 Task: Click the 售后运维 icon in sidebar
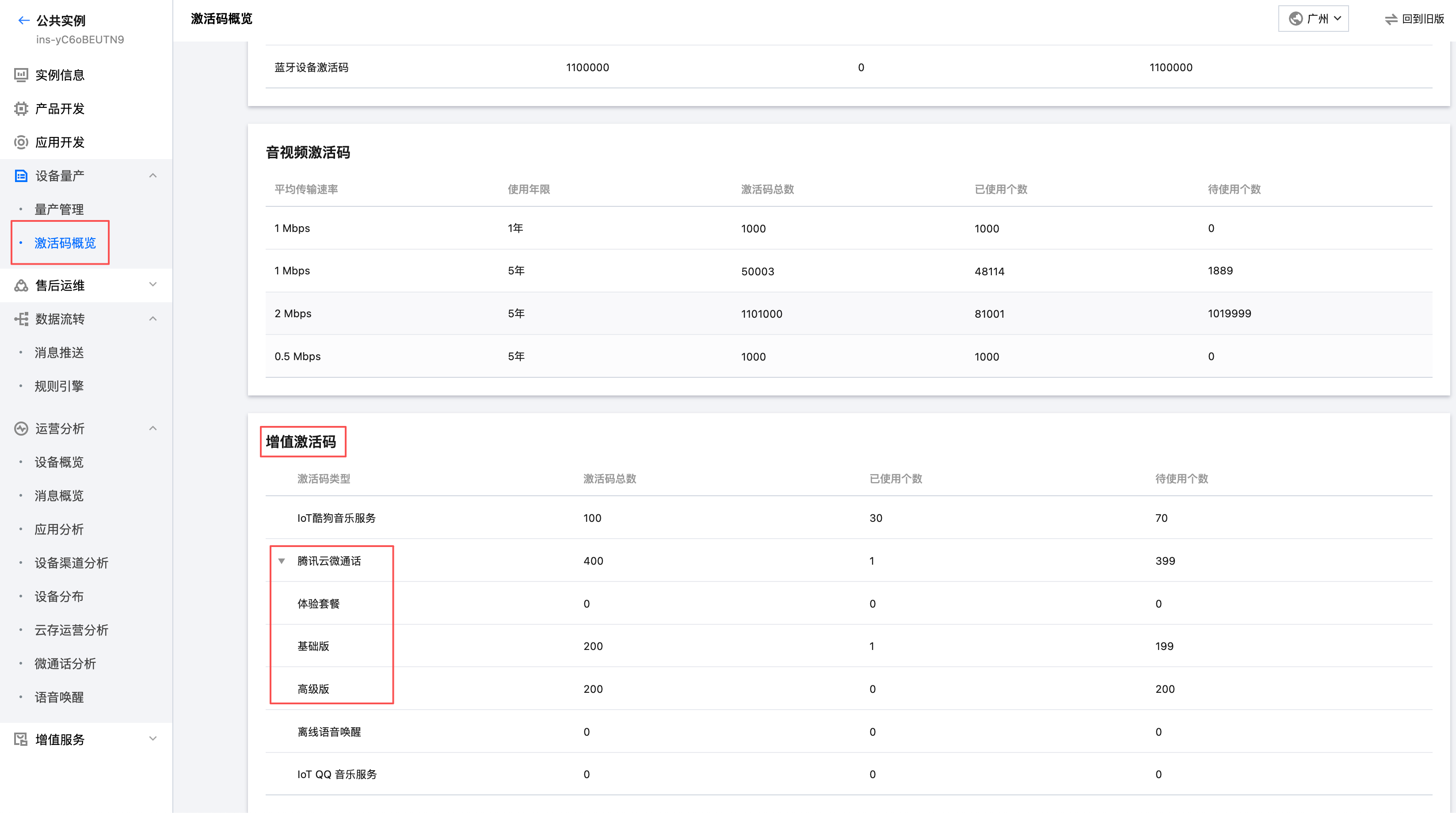(21, 285)
